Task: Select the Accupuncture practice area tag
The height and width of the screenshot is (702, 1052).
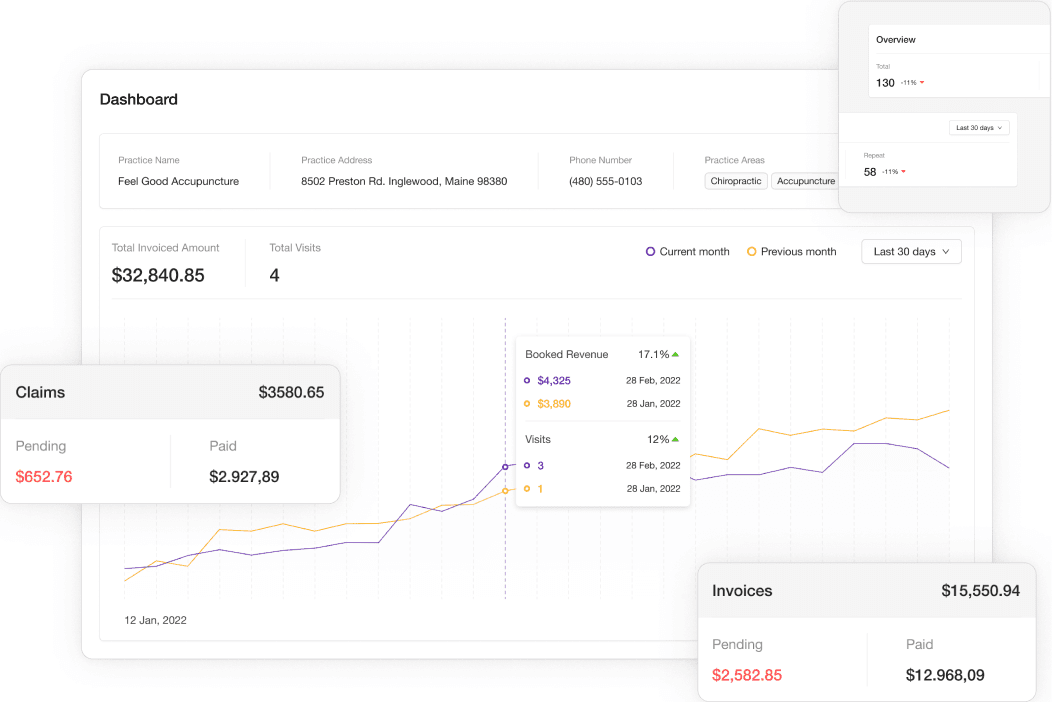Action: coord(805,181)
